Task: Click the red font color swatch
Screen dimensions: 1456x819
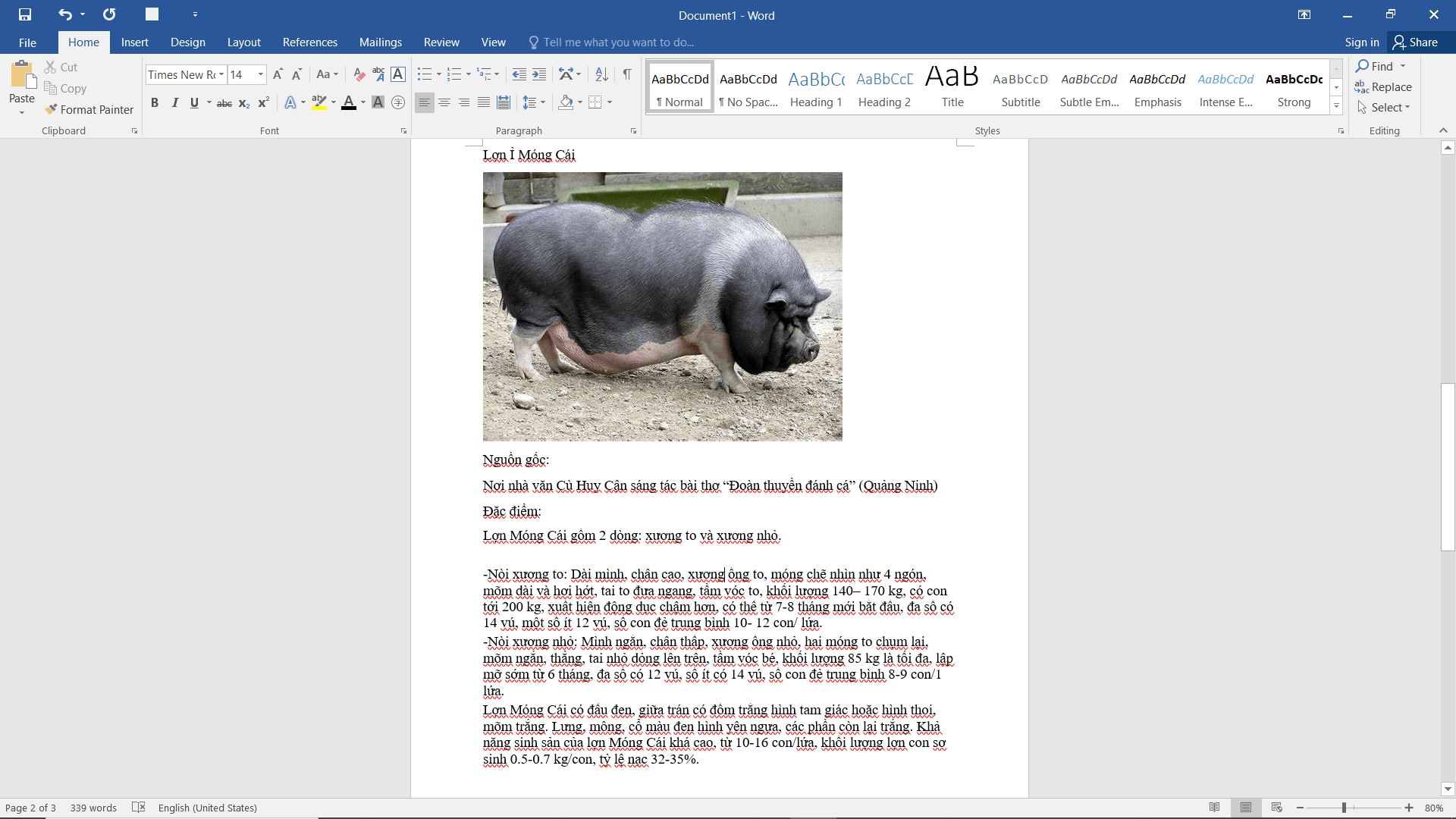Action: [x=349, y=102]
